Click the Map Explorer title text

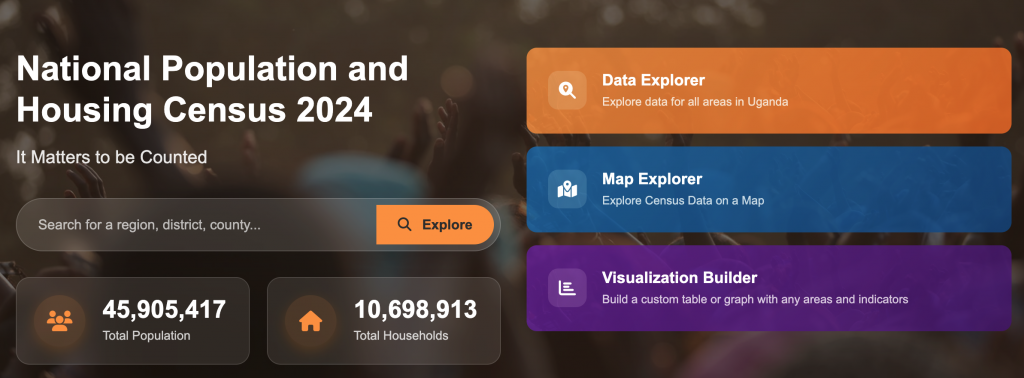pos(652,179)
